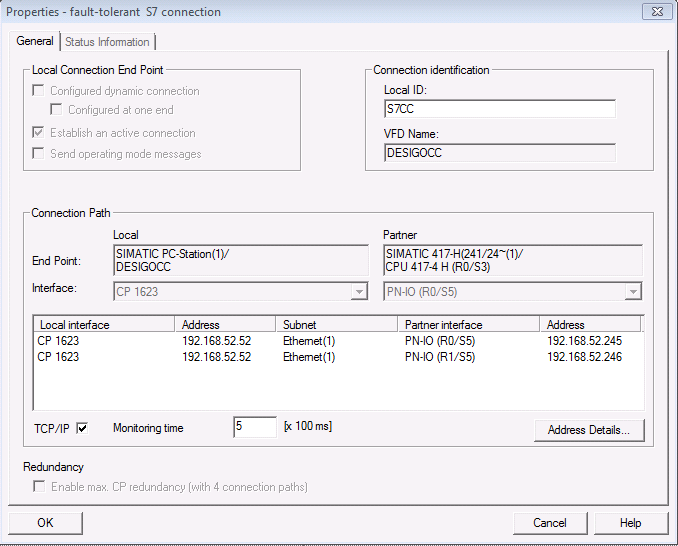The width and height of the screenshot is (678, 546).
Task: Select the General tab
Action: (35, 42)
